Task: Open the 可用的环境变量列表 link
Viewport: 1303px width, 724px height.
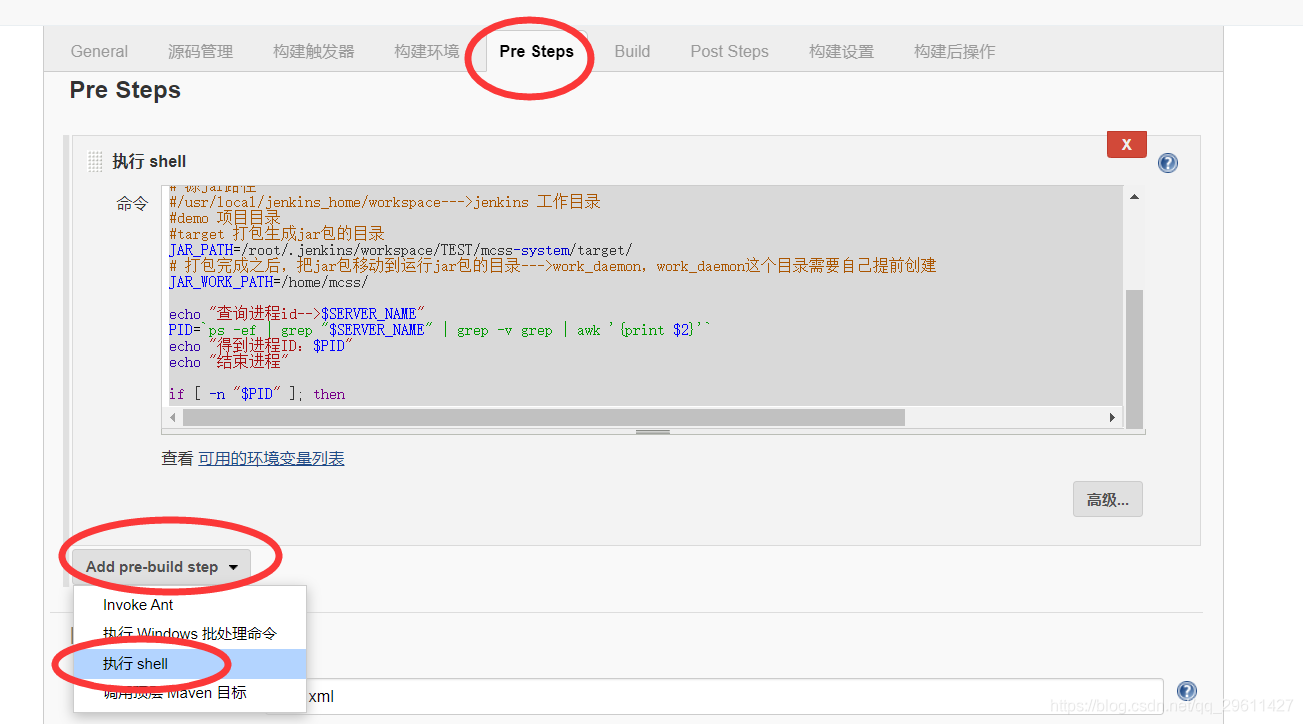Action: coord(271,458)
